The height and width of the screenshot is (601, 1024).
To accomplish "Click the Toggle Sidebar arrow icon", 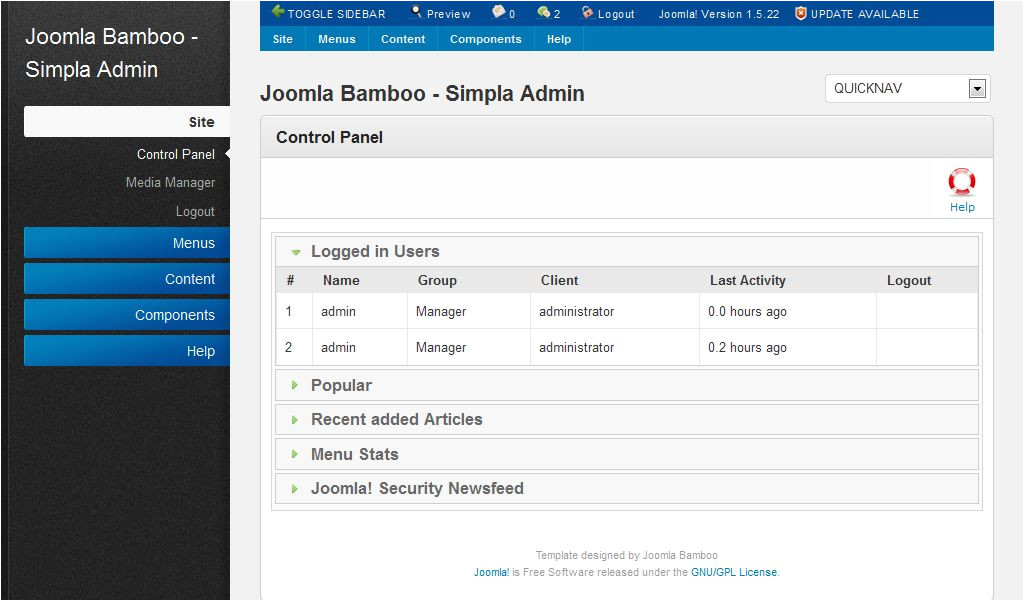I will click(x=278, y=12).
